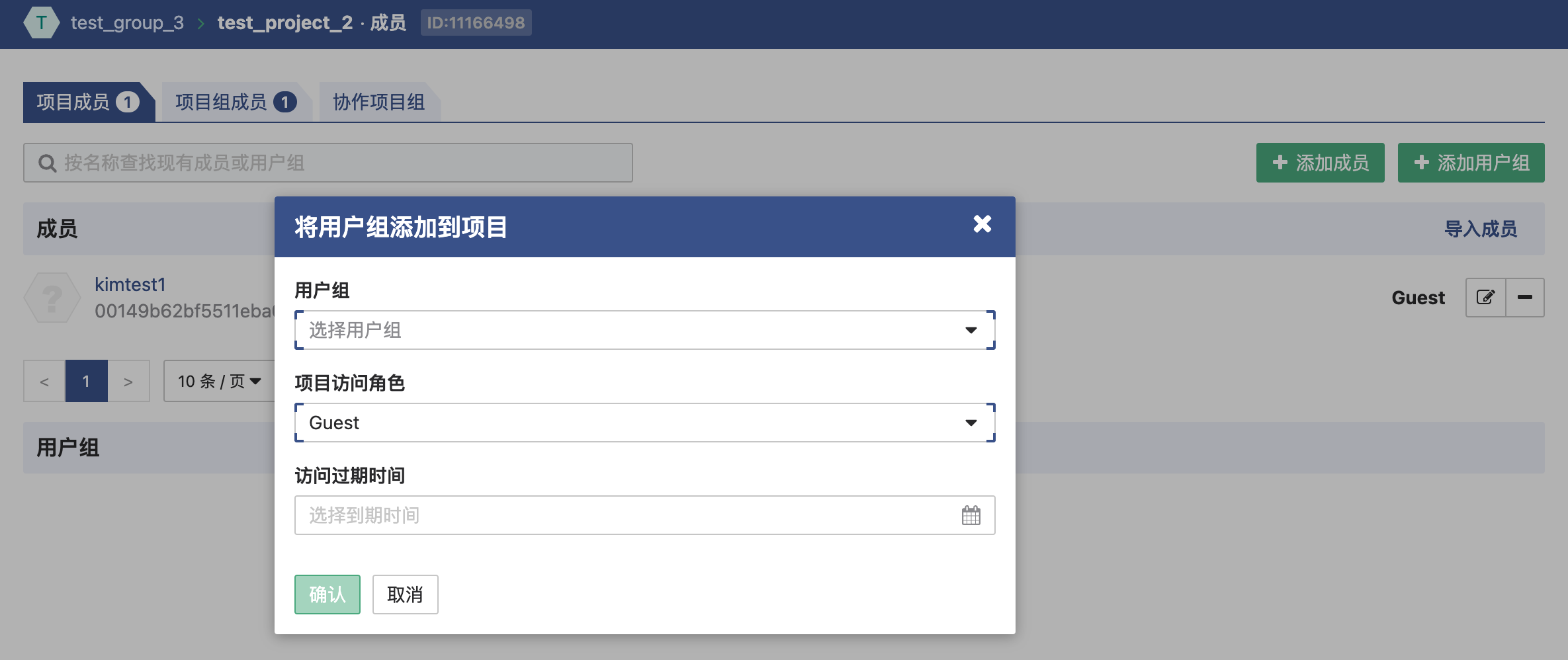1568x660 pixels.
Task: Go to the next page arrow
Action: pos(128,382)
